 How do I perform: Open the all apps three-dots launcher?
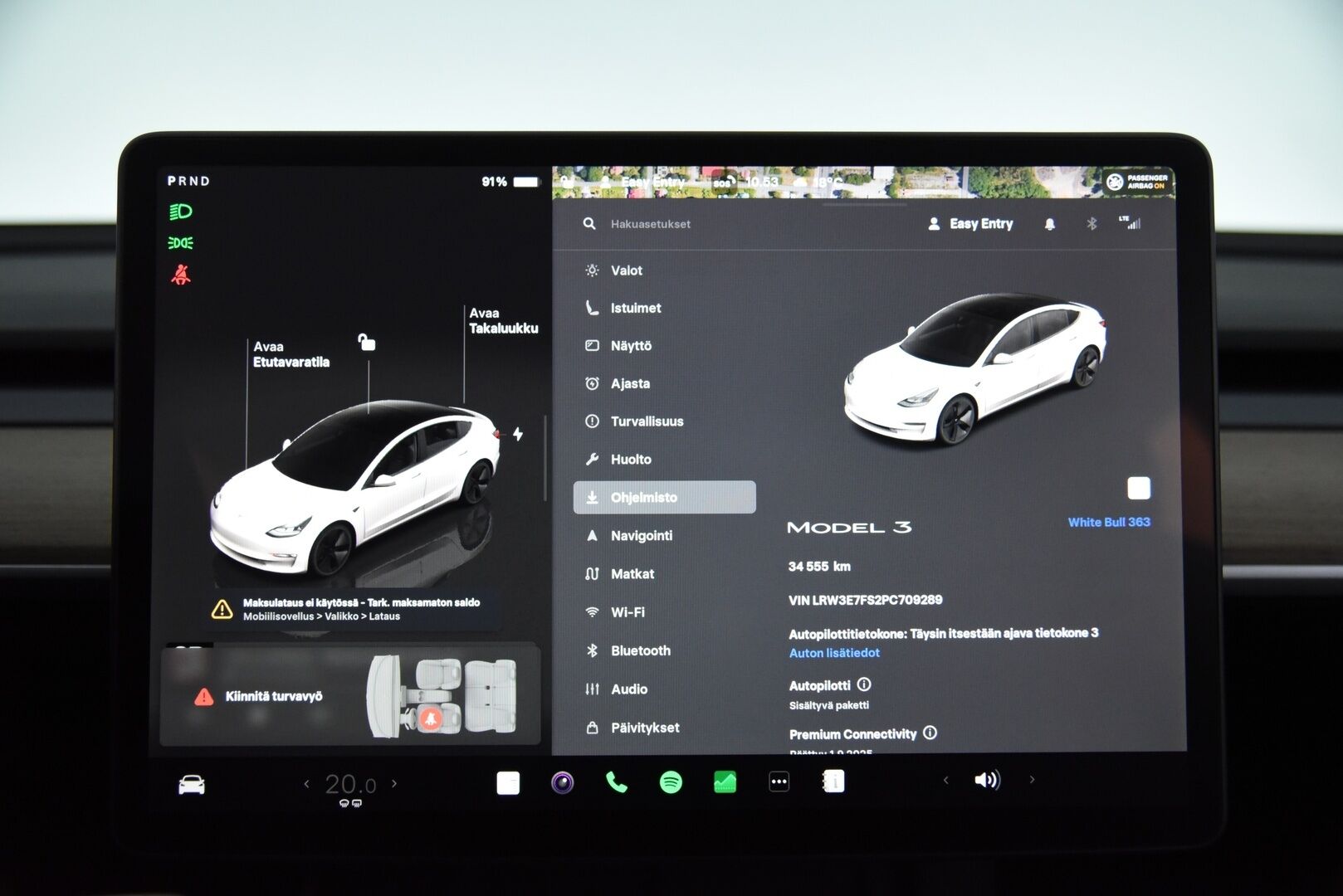(x=779, y=782)
